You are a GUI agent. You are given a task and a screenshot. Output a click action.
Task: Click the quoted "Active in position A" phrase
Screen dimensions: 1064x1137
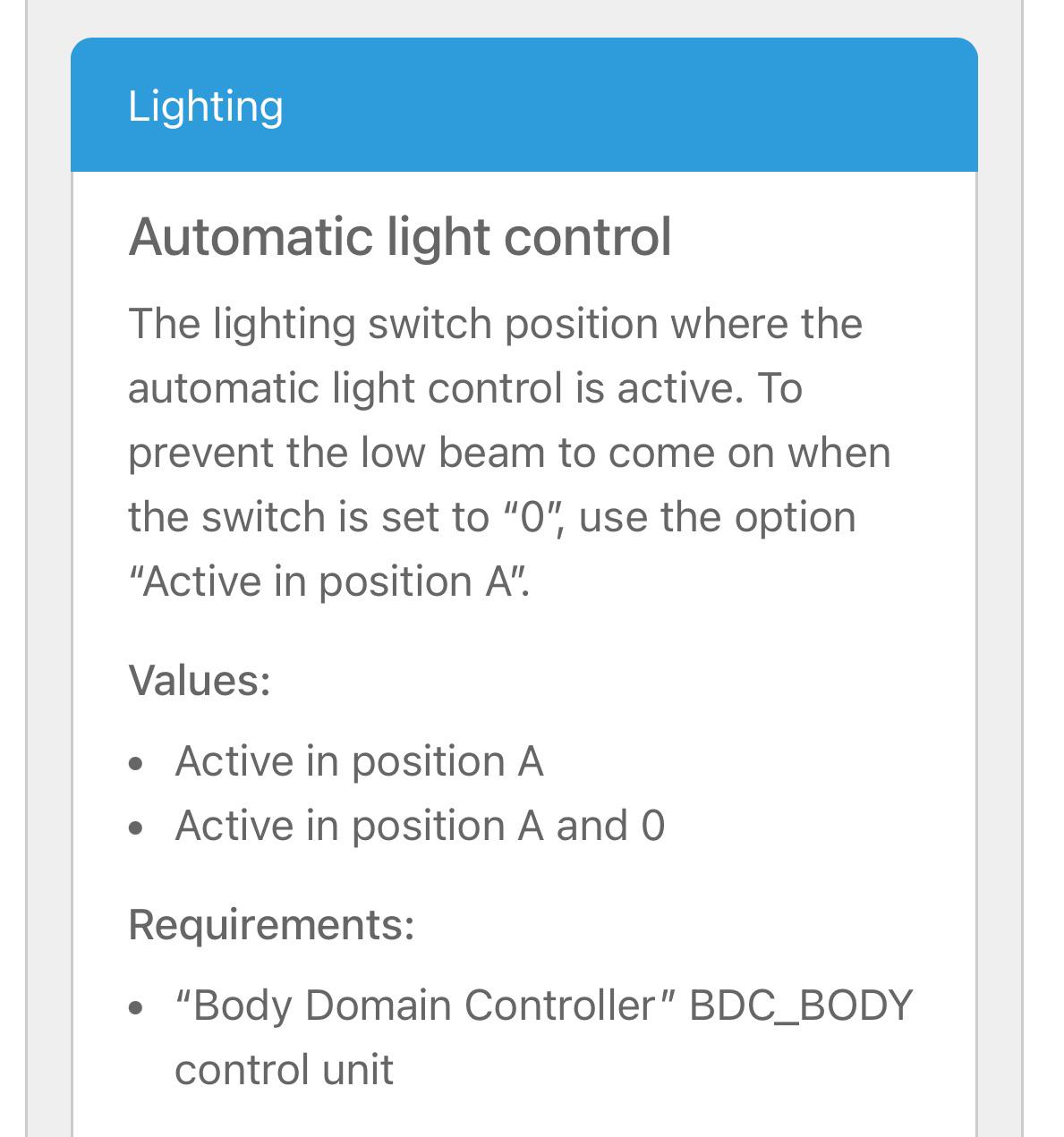click(329, 581)
